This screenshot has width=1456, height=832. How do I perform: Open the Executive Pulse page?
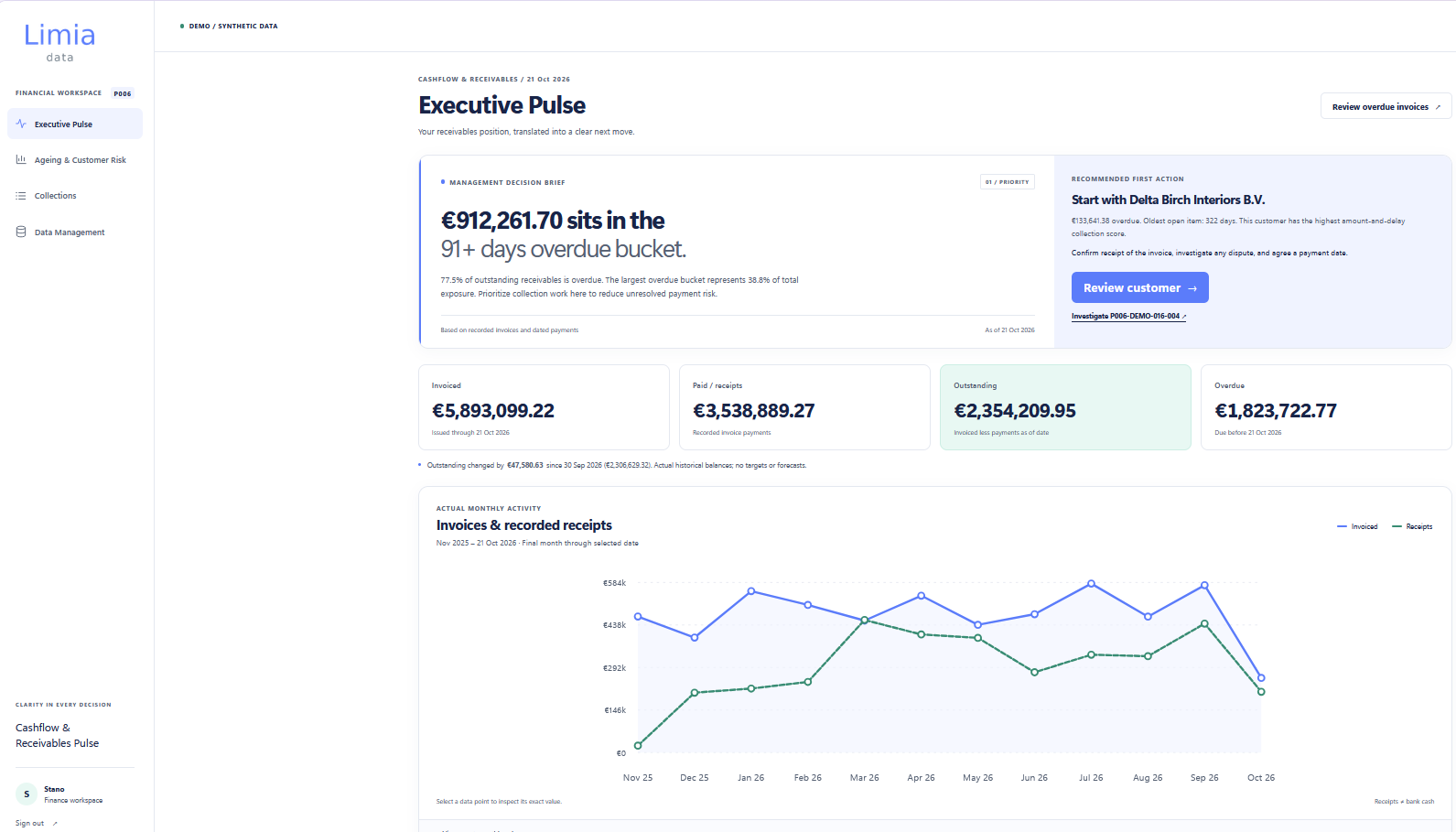pos(75,124)
